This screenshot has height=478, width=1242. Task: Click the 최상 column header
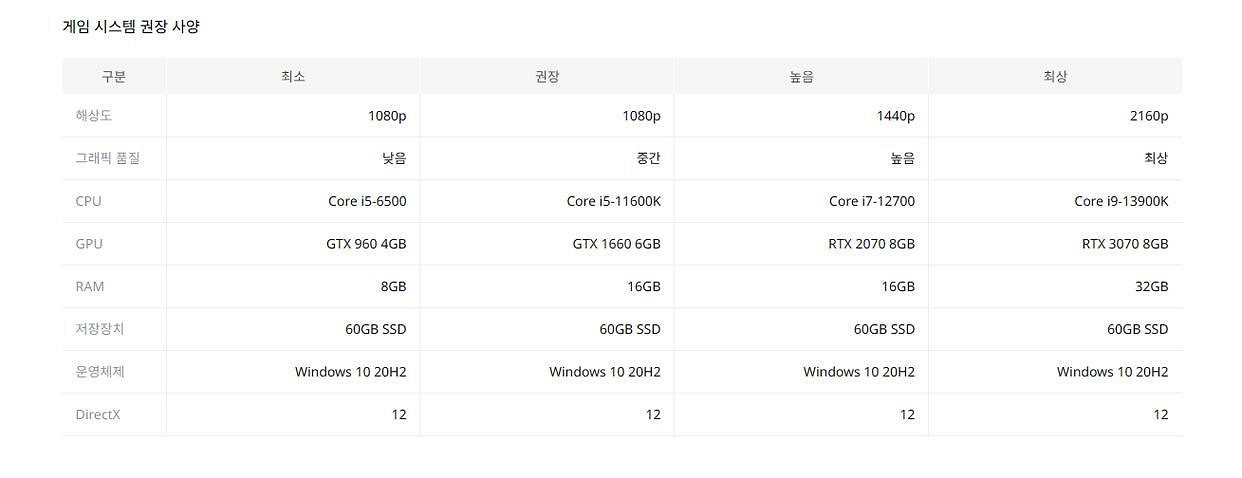pos(1055,76)
